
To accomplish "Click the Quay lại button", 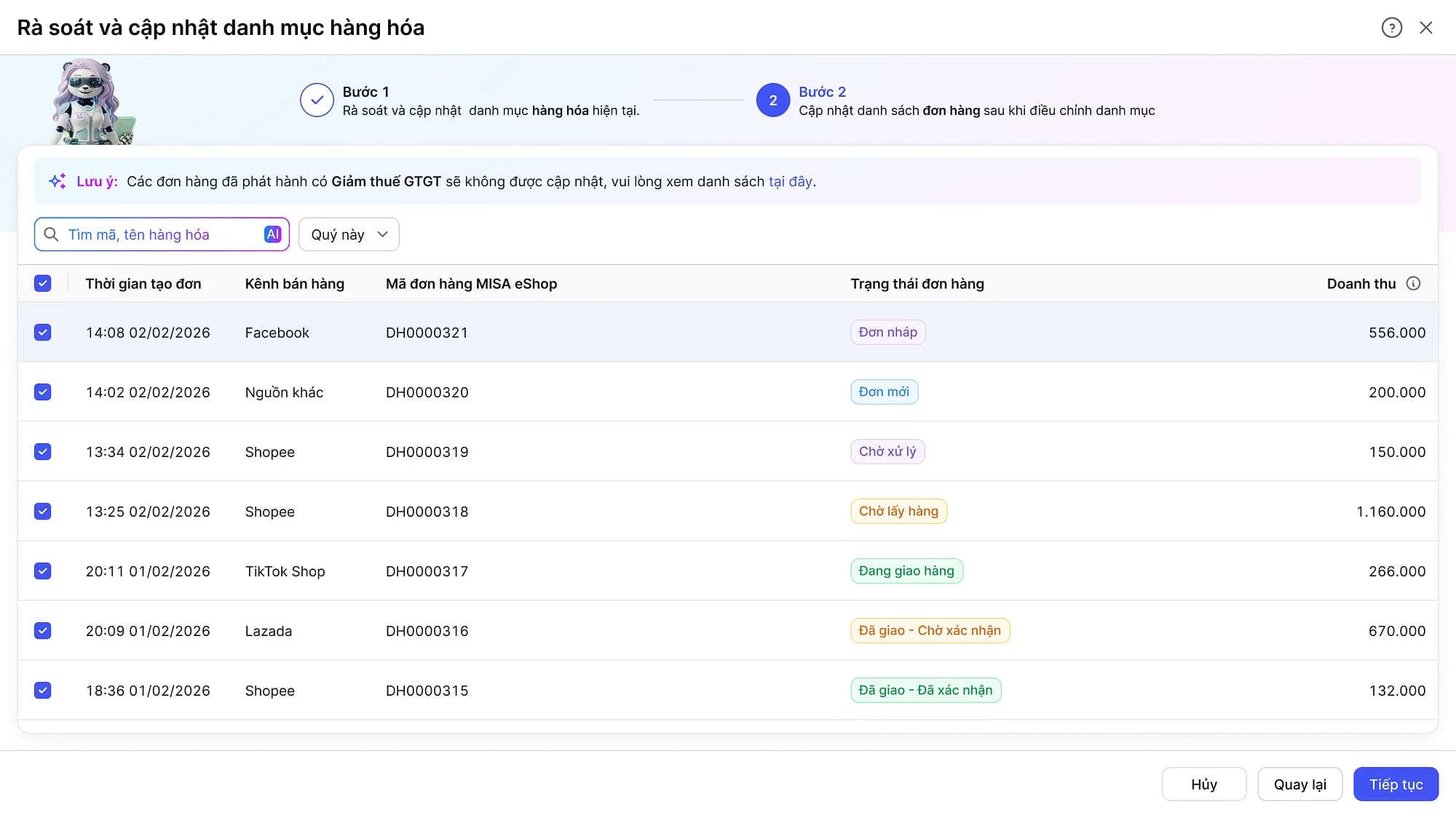I will click(x=1299, y=785).
